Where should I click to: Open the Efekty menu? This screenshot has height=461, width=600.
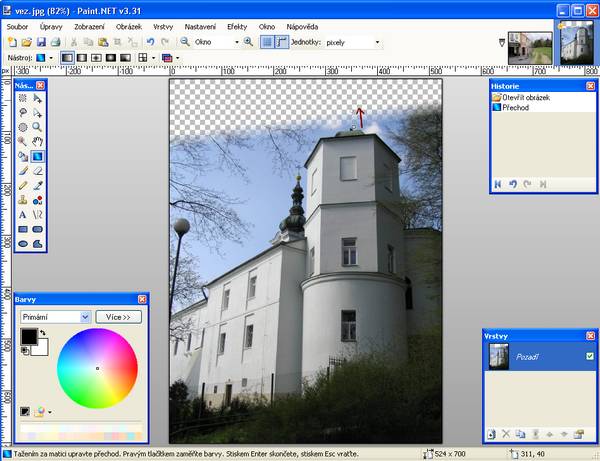click(x=237, y=25)
